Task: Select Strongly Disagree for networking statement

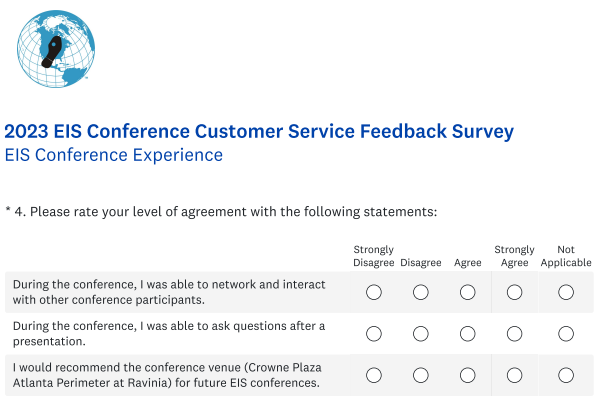Action: tap(374, 292)
